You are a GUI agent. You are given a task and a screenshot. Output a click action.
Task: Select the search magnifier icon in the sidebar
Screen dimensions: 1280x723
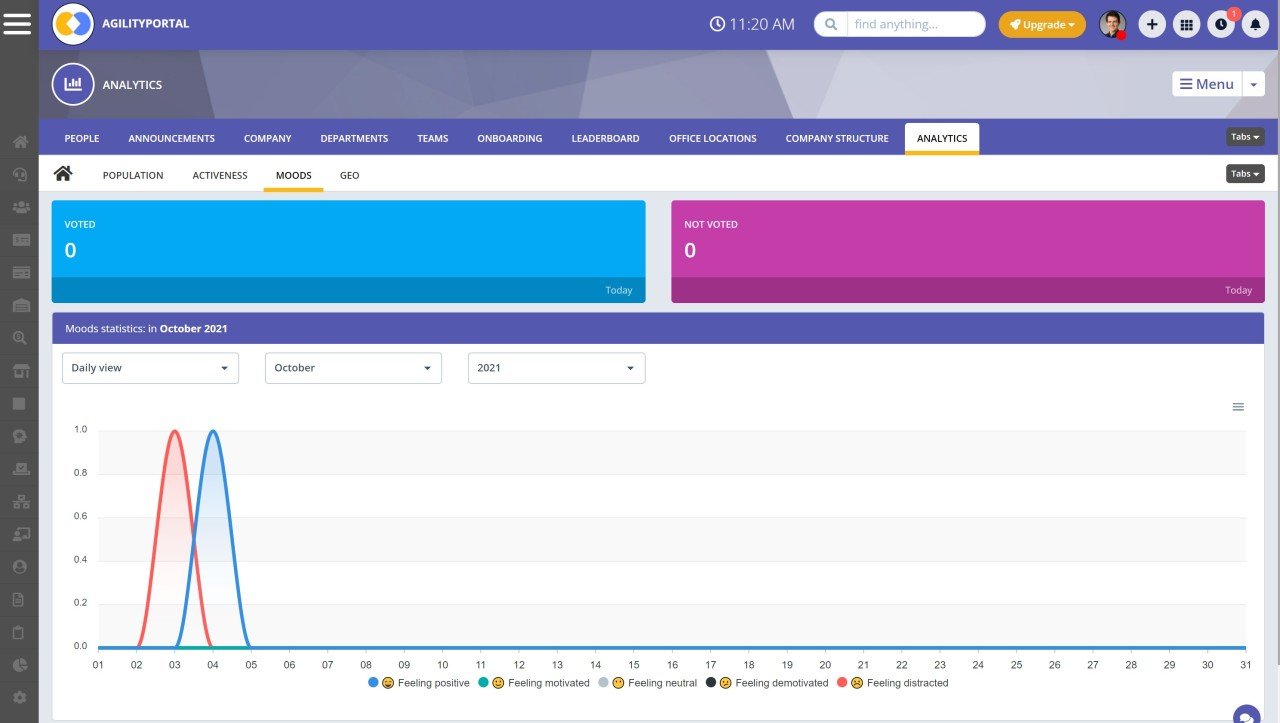tap(20, 338)
